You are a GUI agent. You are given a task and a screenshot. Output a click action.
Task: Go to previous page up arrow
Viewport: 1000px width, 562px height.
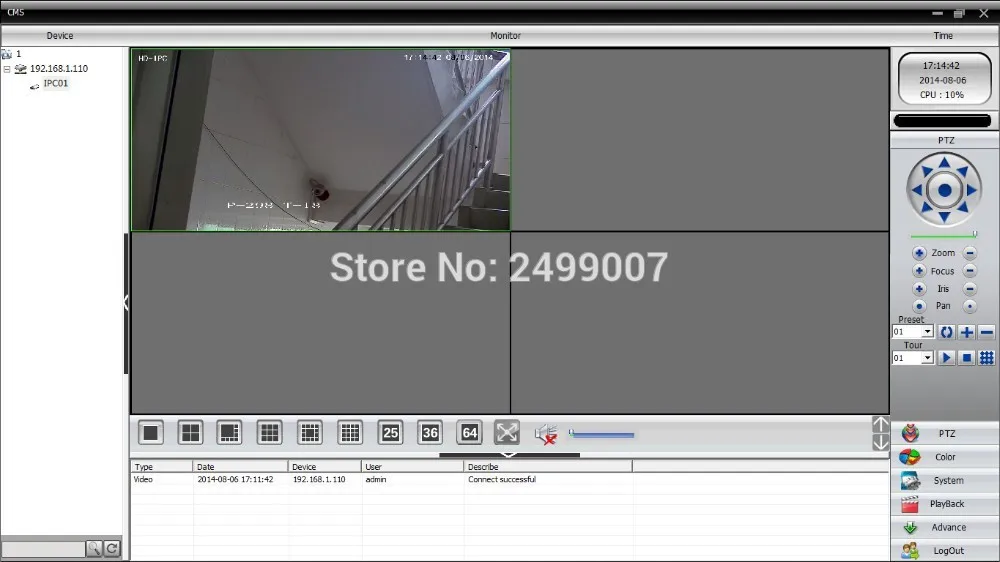pos(881,424)
